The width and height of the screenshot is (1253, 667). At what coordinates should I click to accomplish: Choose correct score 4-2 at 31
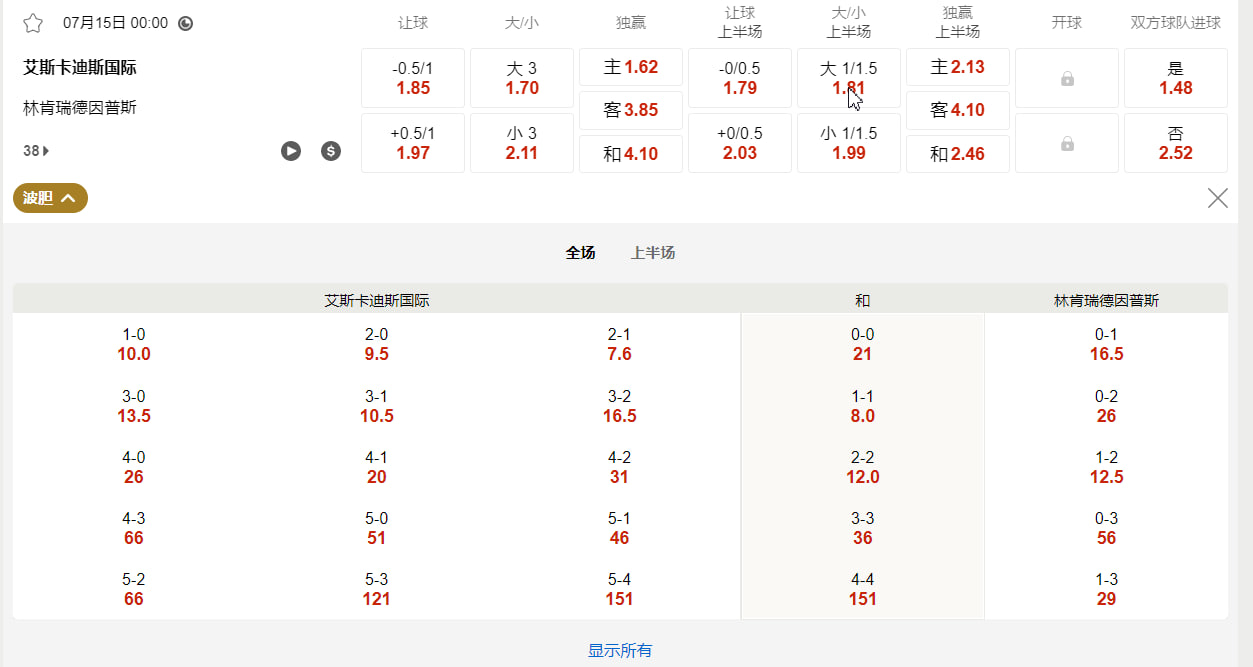tap(620, 467)
